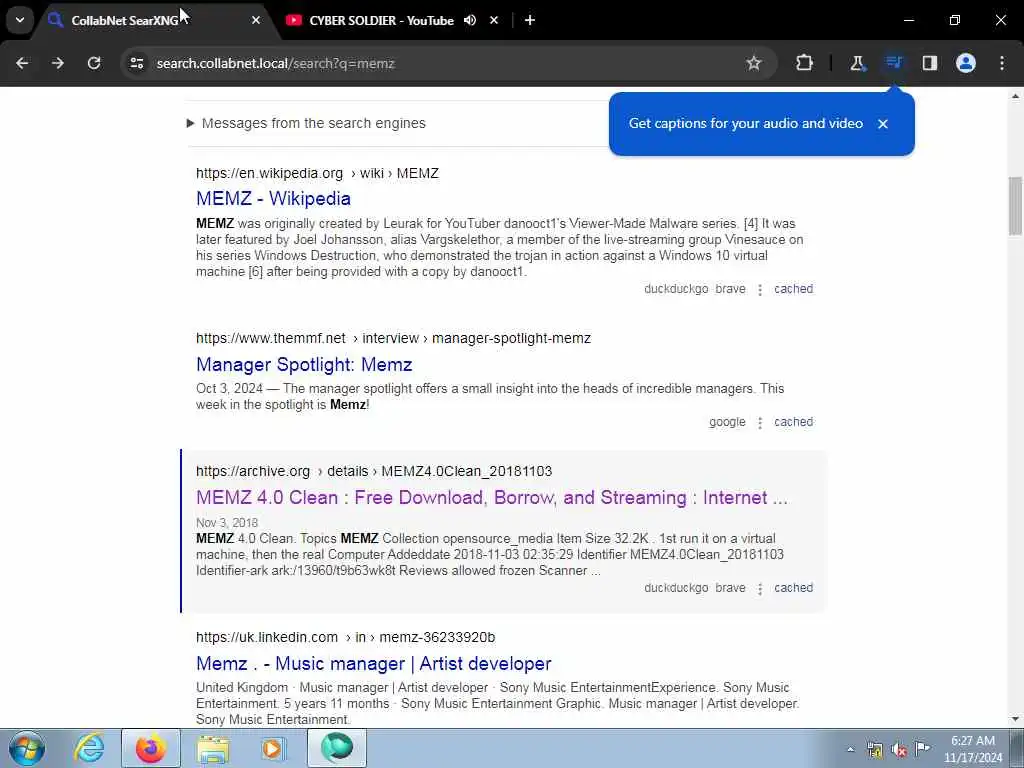Image resolution: width=1024 pixels, height=768 pixels.
Task: Click the scrollbar up arrow
Action: point(1015,96)
